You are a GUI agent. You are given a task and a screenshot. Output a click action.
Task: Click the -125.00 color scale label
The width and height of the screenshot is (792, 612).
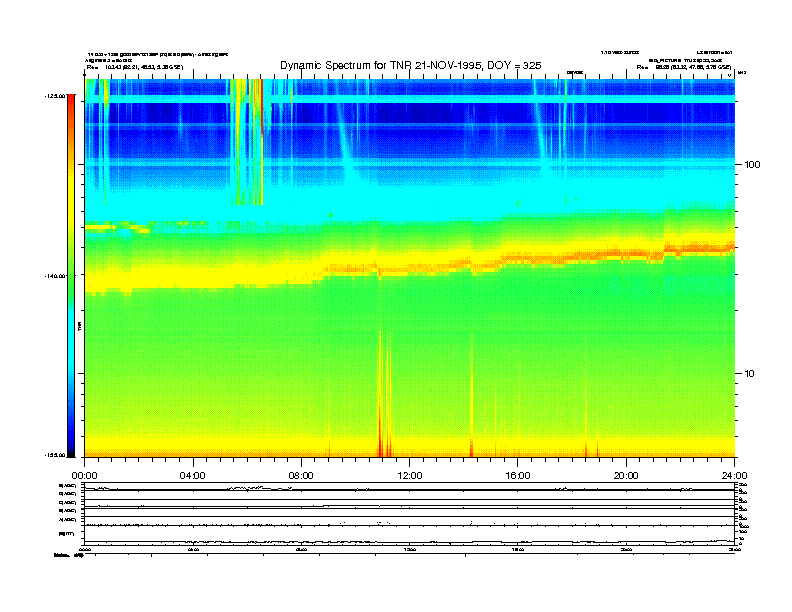coord(56,96)
